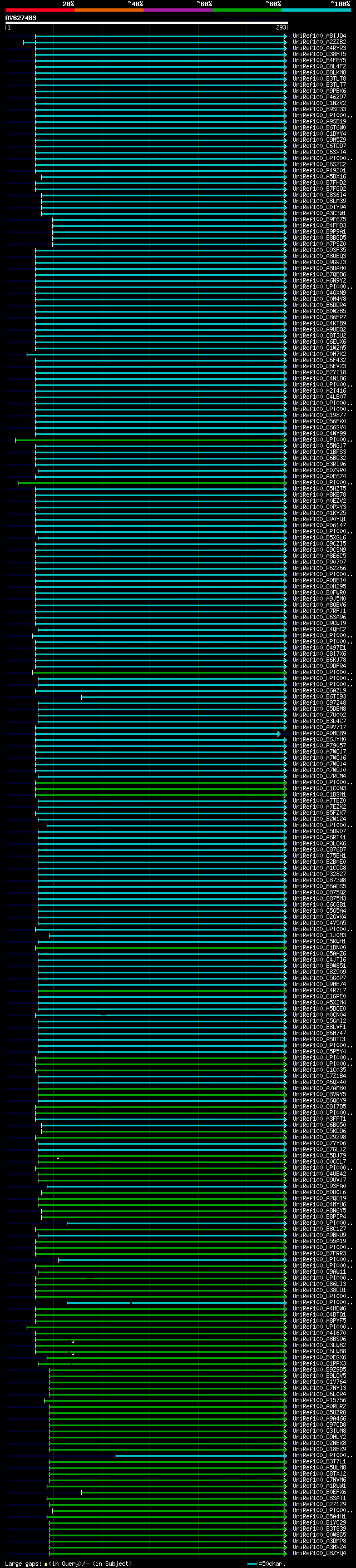Select the UniRef100_P15756 hit label
The width and height of the screenshot is (356, 1568).
319,1401
